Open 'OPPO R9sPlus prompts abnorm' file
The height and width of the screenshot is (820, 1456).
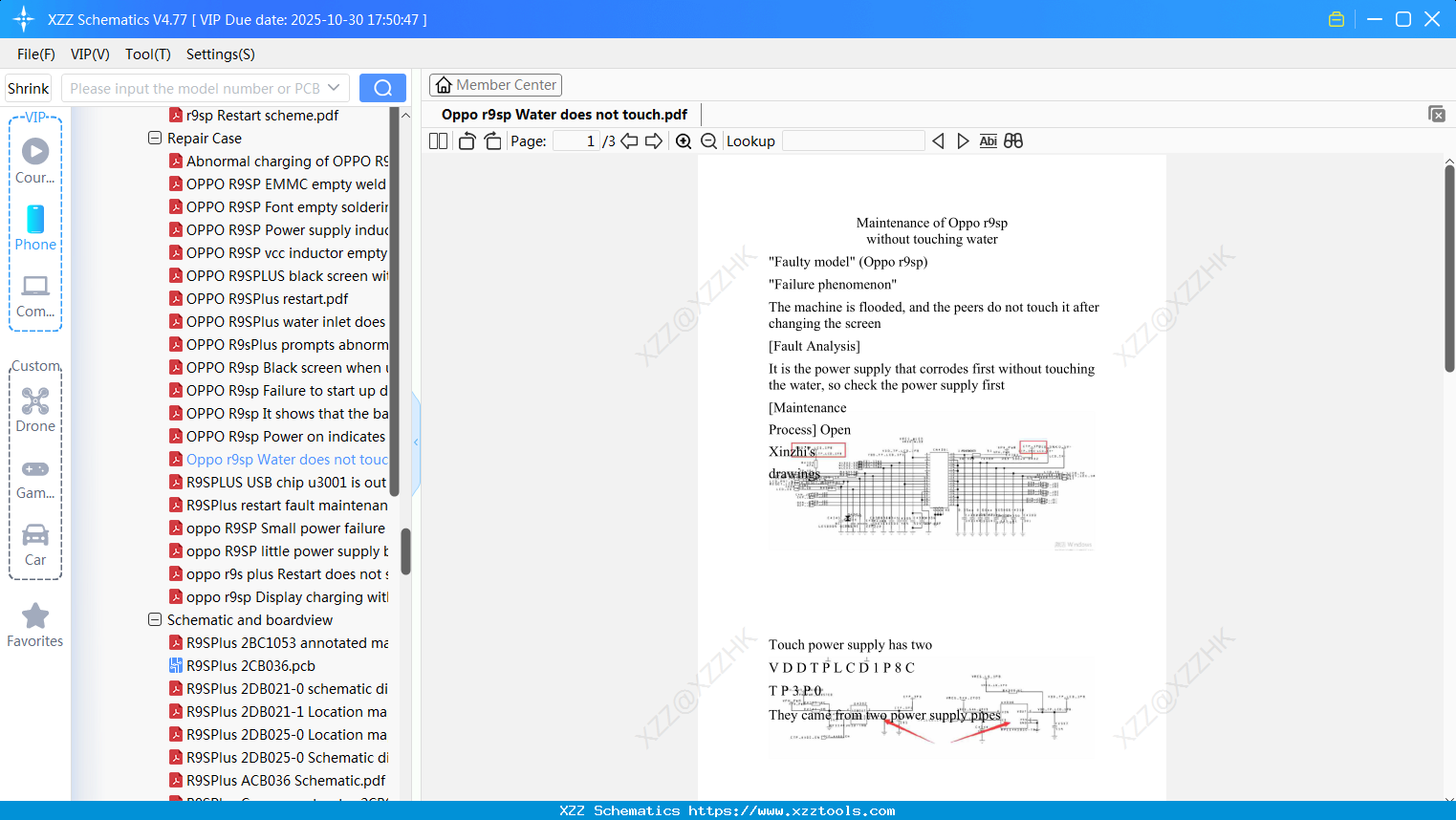[279, 344]
